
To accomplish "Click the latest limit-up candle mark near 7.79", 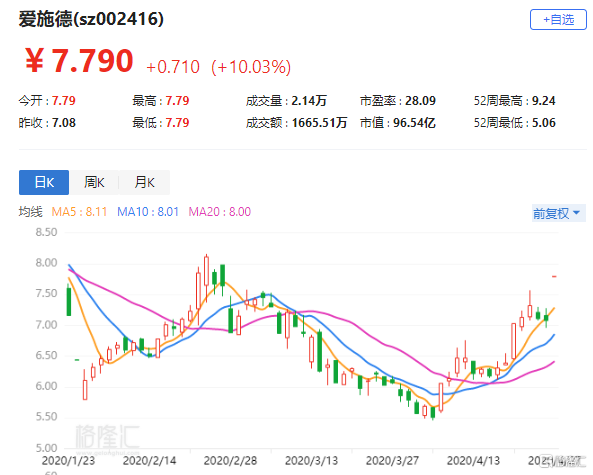I will pos(554,276).
